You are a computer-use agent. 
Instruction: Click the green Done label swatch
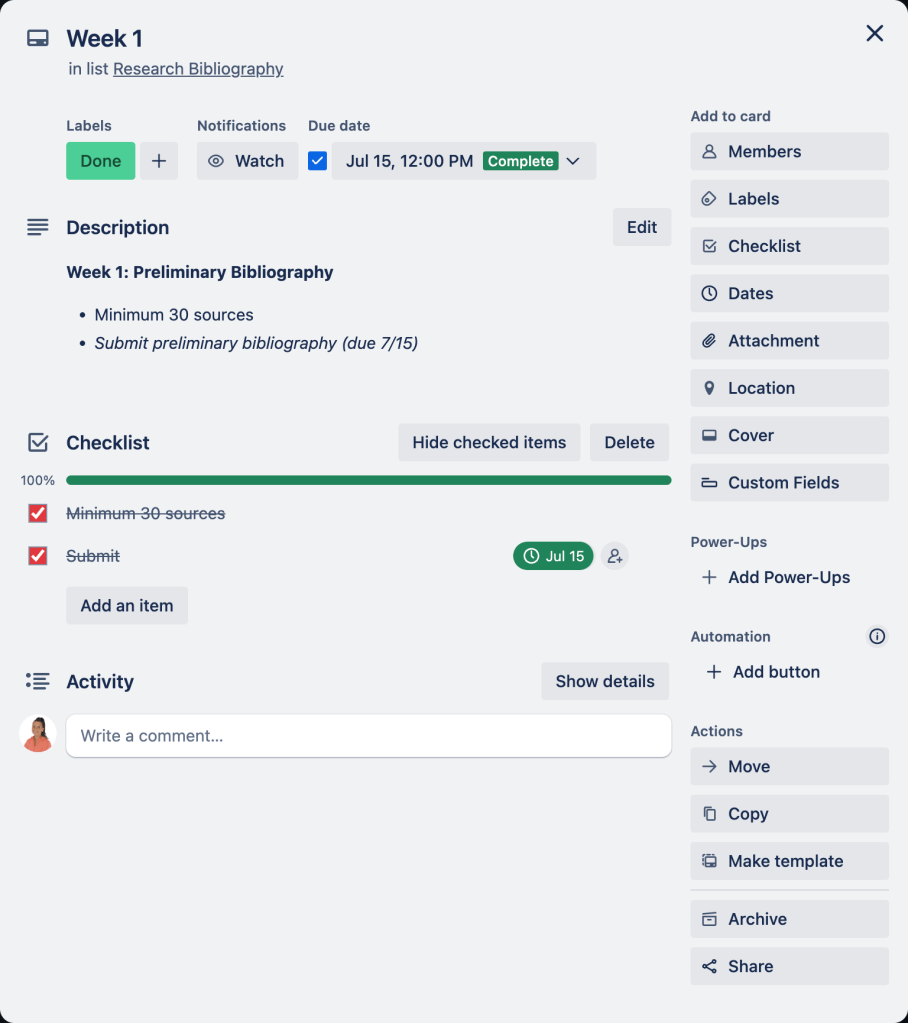pos(101,161)
